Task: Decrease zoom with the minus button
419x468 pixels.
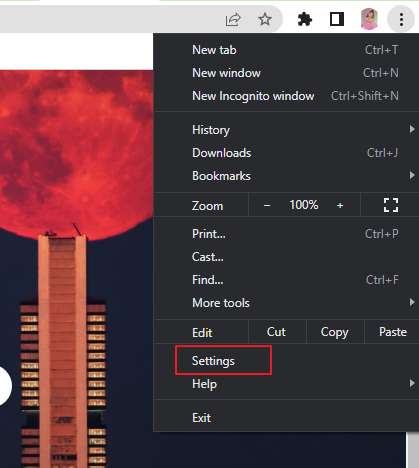Action: pyautogui.click(x=267, y=205)
